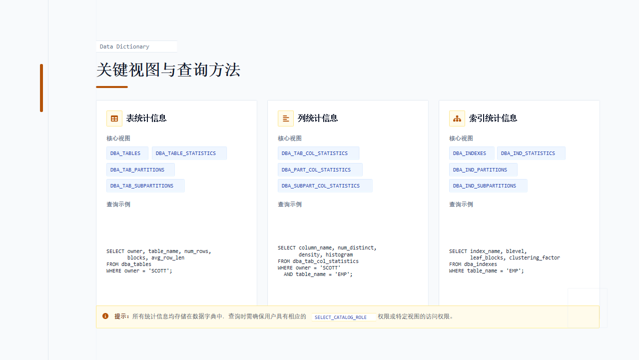Select the DBA_TABLE_STATISTICS tag
The height and width of the screenshot is (360, 639).
click(189, 153)
